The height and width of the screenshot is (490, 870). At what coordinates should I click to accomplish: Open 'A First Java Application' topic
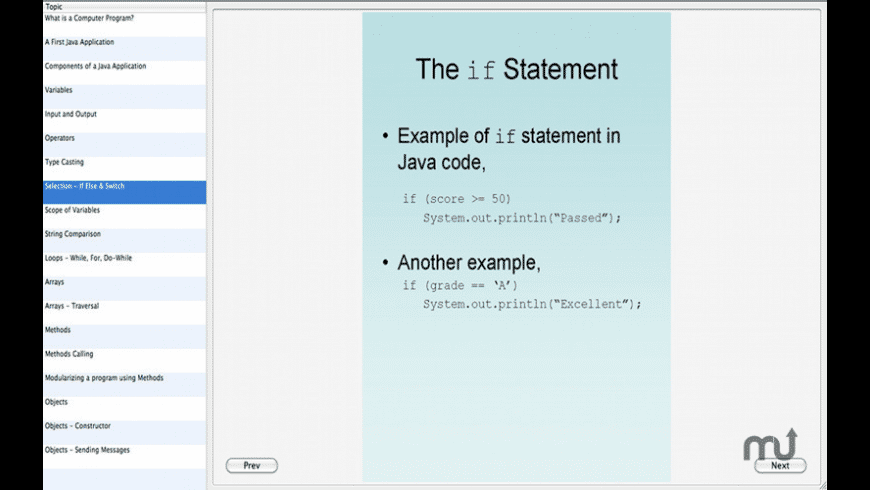point(124,49)
